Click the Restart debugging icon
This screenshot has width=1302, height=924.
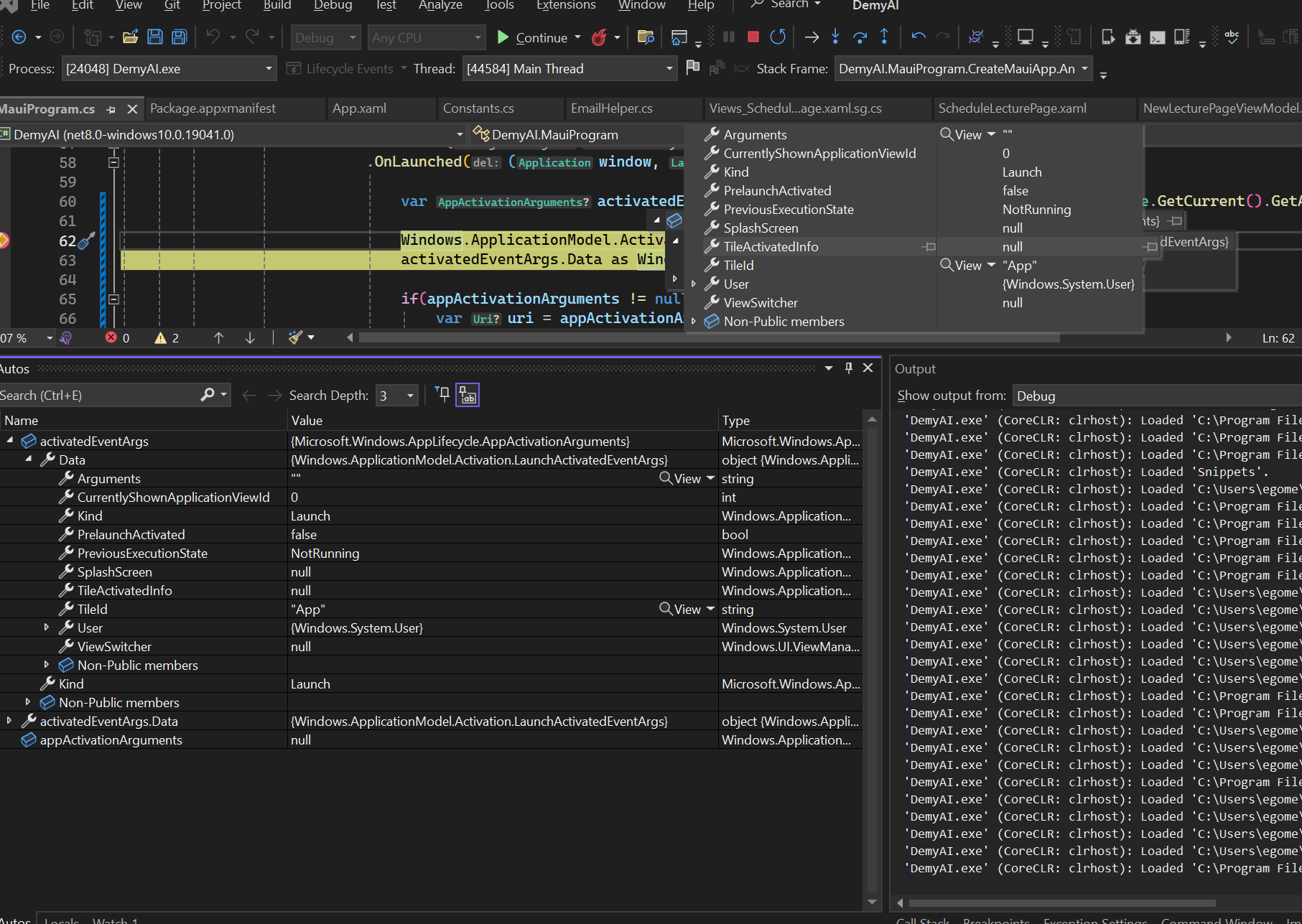coord(778,37)
